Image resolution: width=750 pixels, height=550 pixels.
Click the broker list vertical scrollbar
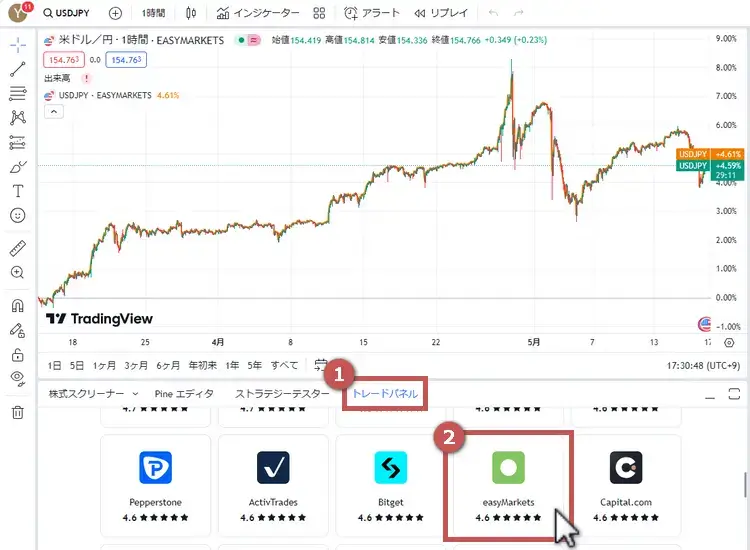coord(745,485)
